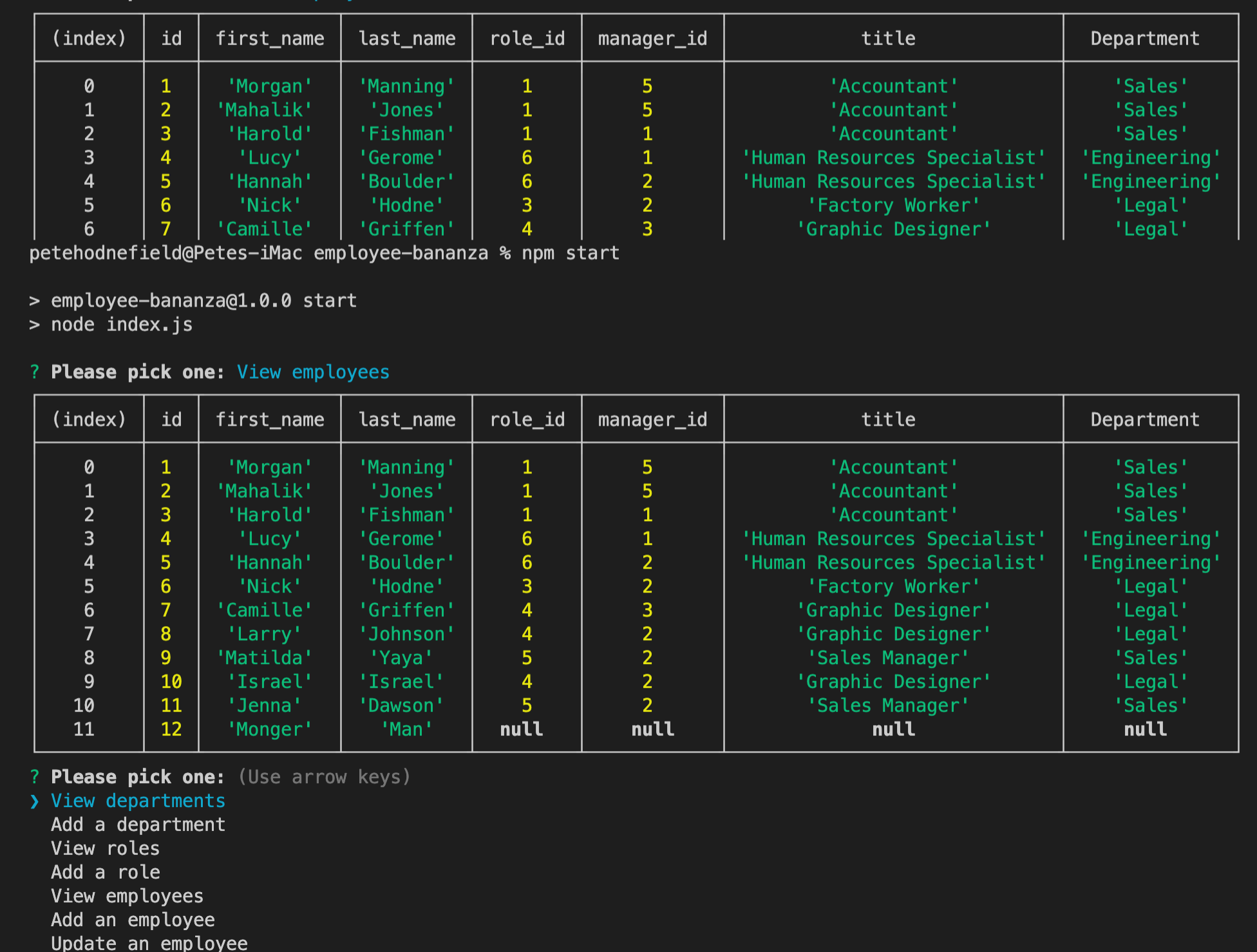Choose Add a department option
1257x952 pixels.
coord(138,824)
